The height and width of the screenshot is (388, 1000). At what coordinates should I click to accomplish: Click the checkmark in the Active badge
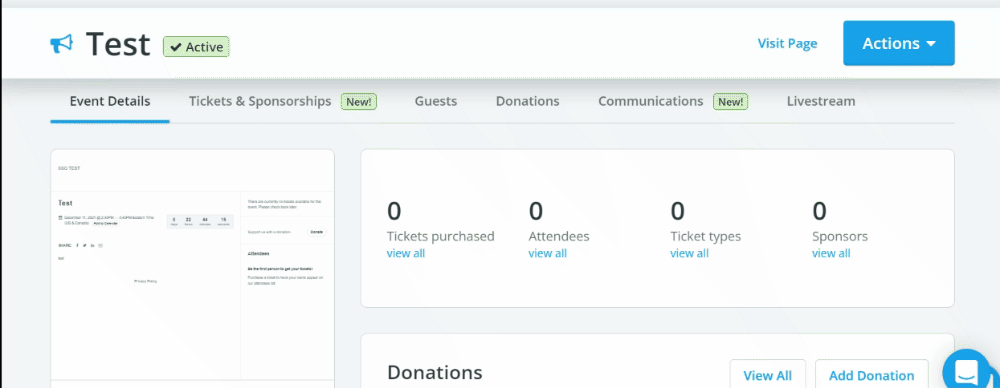coord(175,47)
